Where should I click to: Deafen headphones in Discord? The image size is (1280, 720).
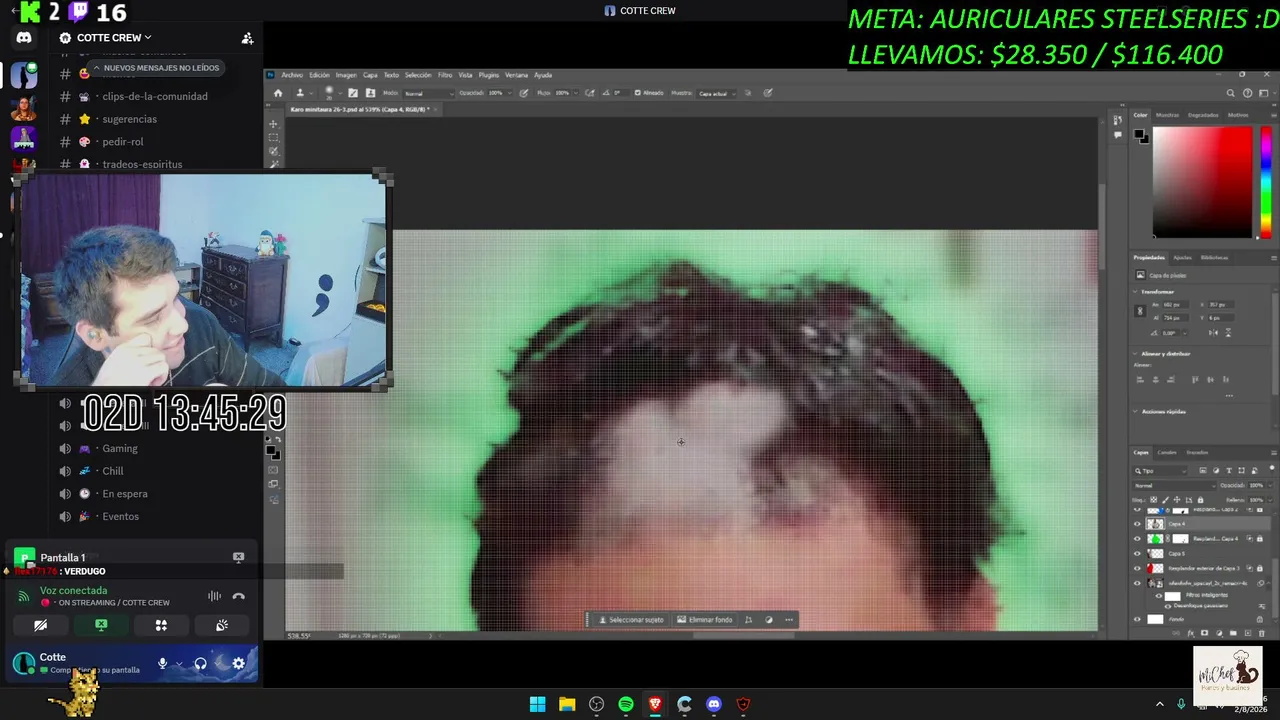pyautogui.click(x=201, y=663)
